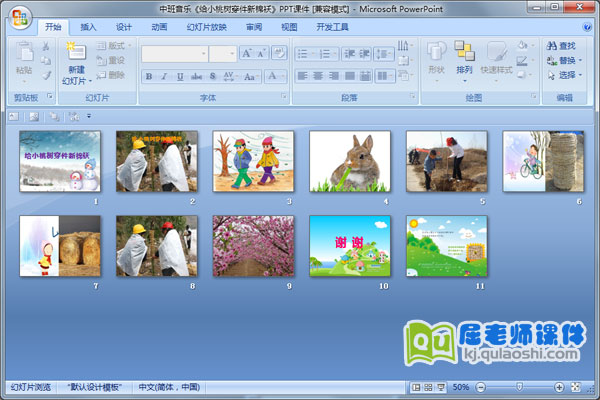Click zoom out minus button
The image size is (600, 400).
[481, 387]
